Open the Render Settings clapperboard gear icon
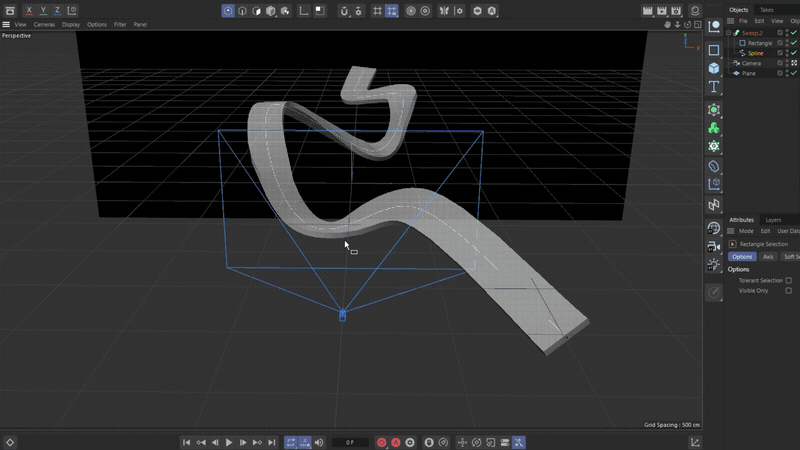The width and height of the screenshot is (800, 450). pos(676,11)
